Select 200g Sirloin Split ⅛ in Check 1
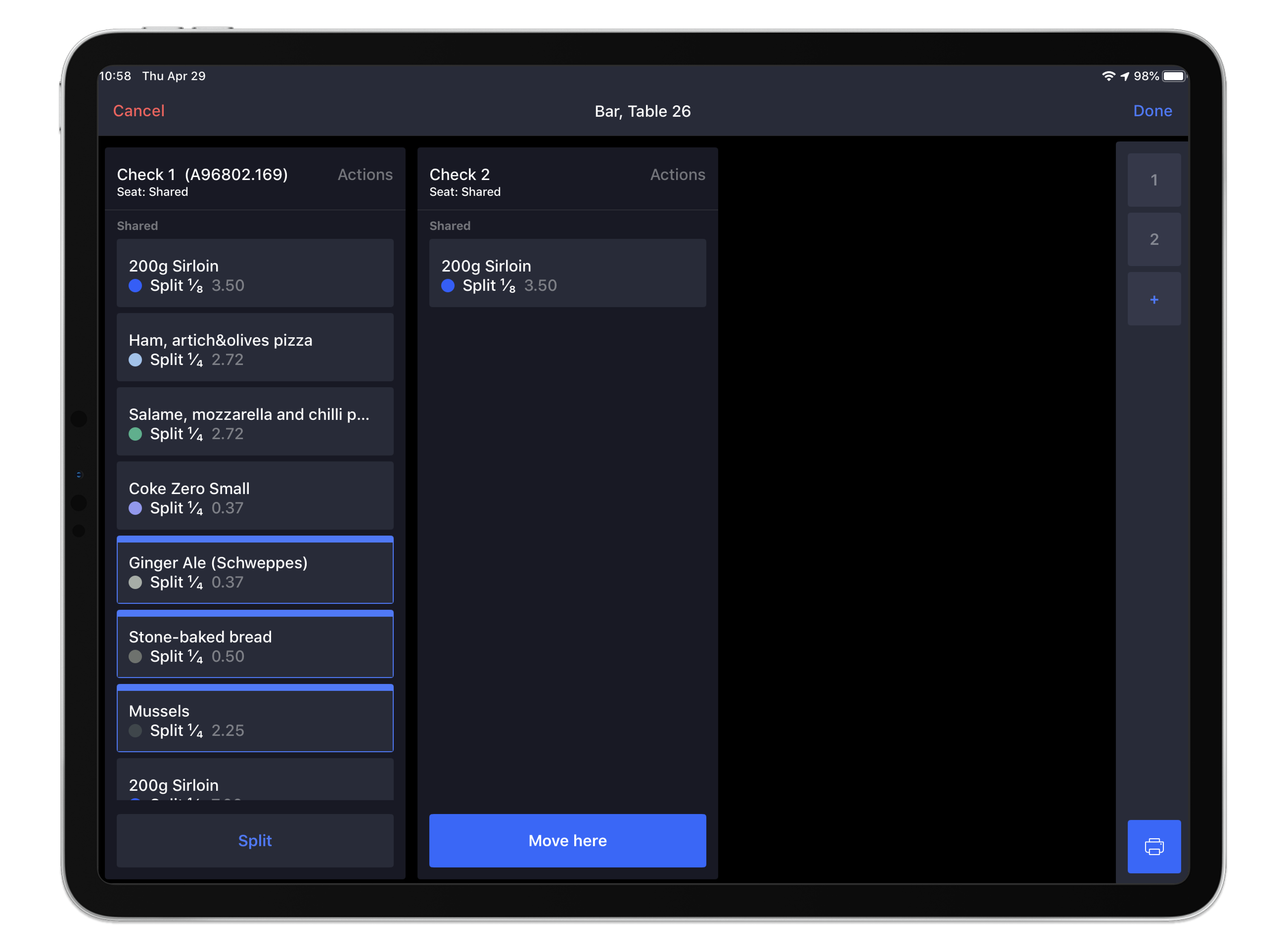 tap(255, 273)
